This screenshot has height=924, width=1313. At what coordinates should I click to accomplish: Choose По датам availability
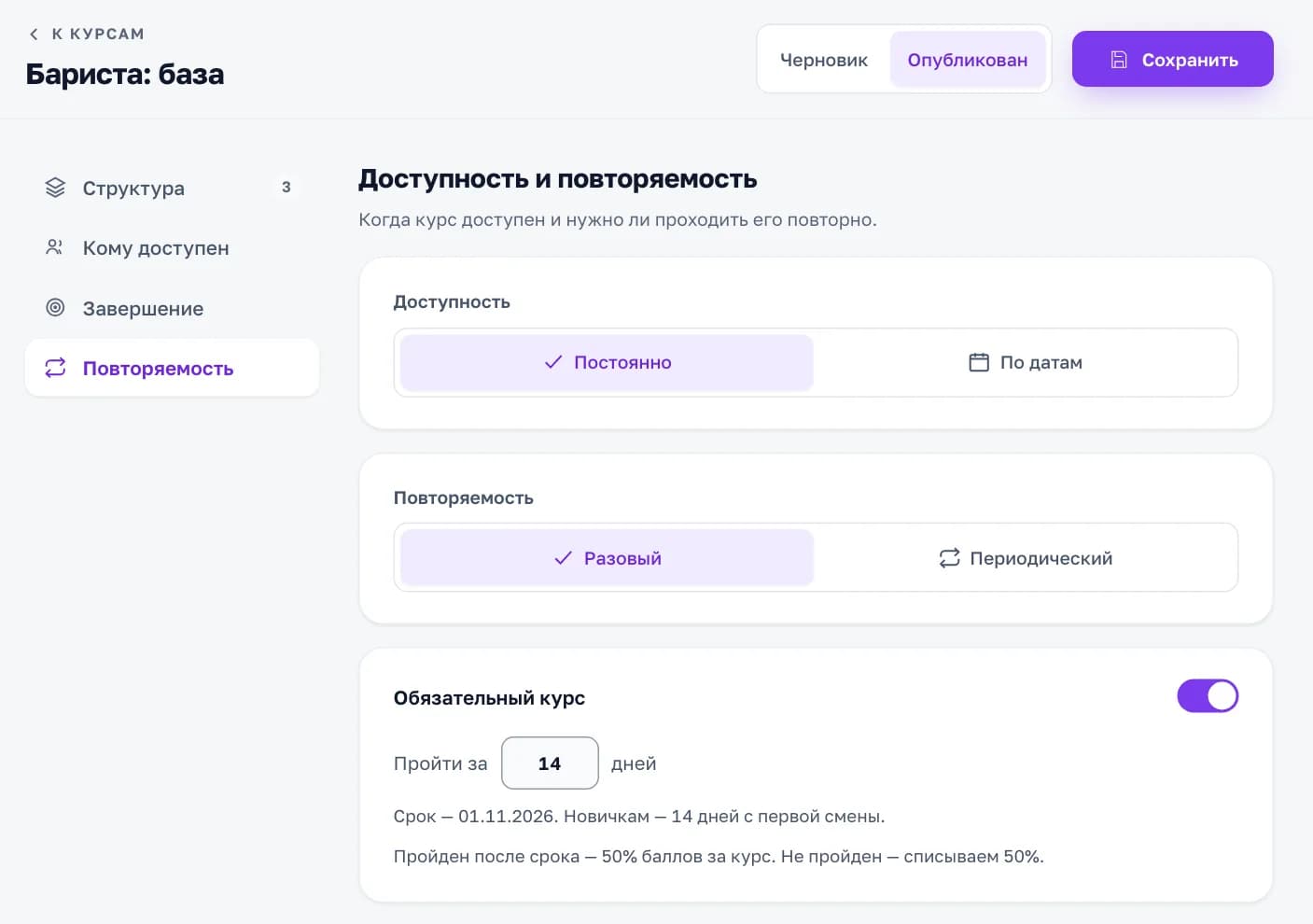1026,362
